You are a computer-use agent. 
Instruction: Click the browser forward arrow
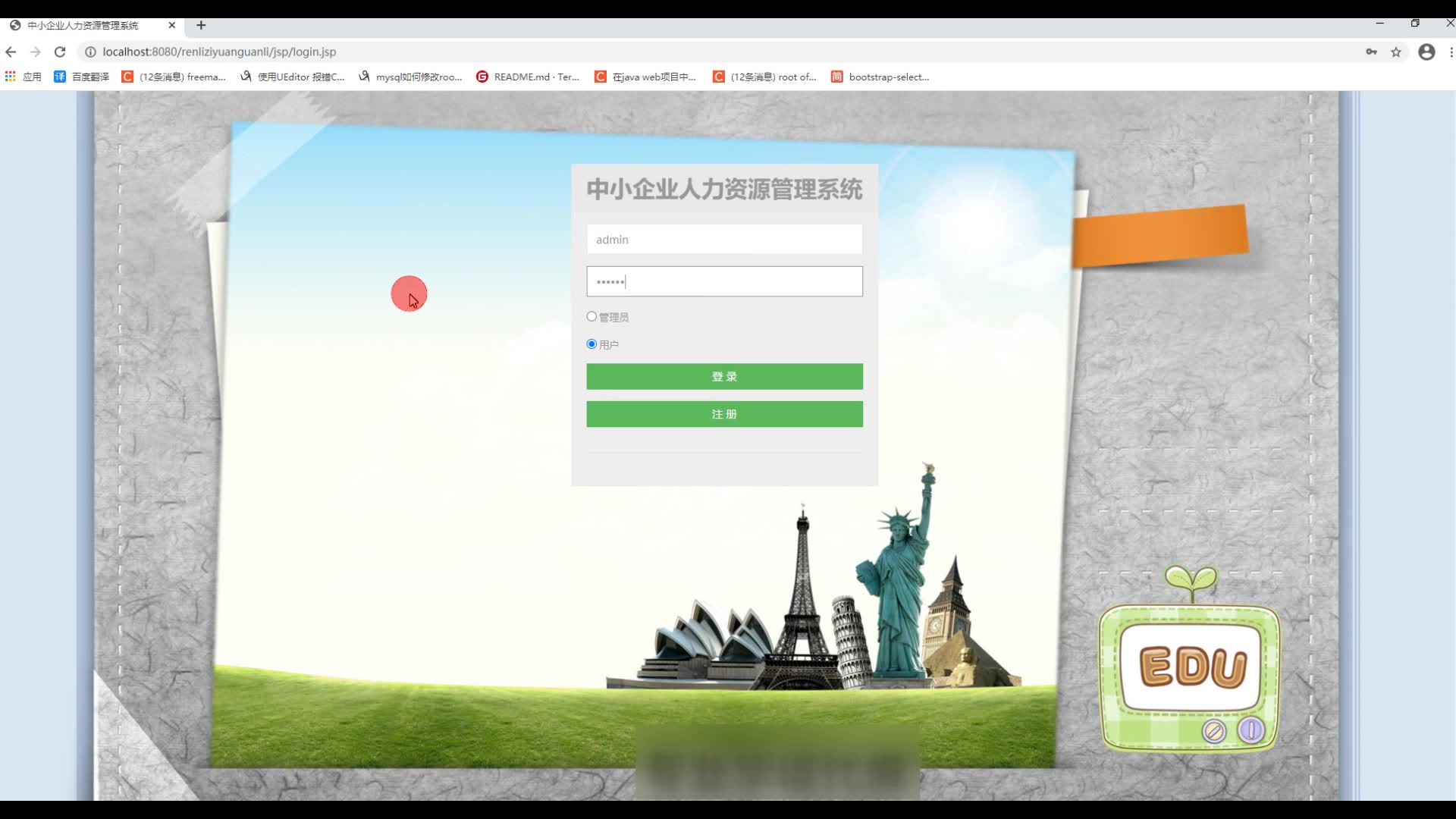35,52
